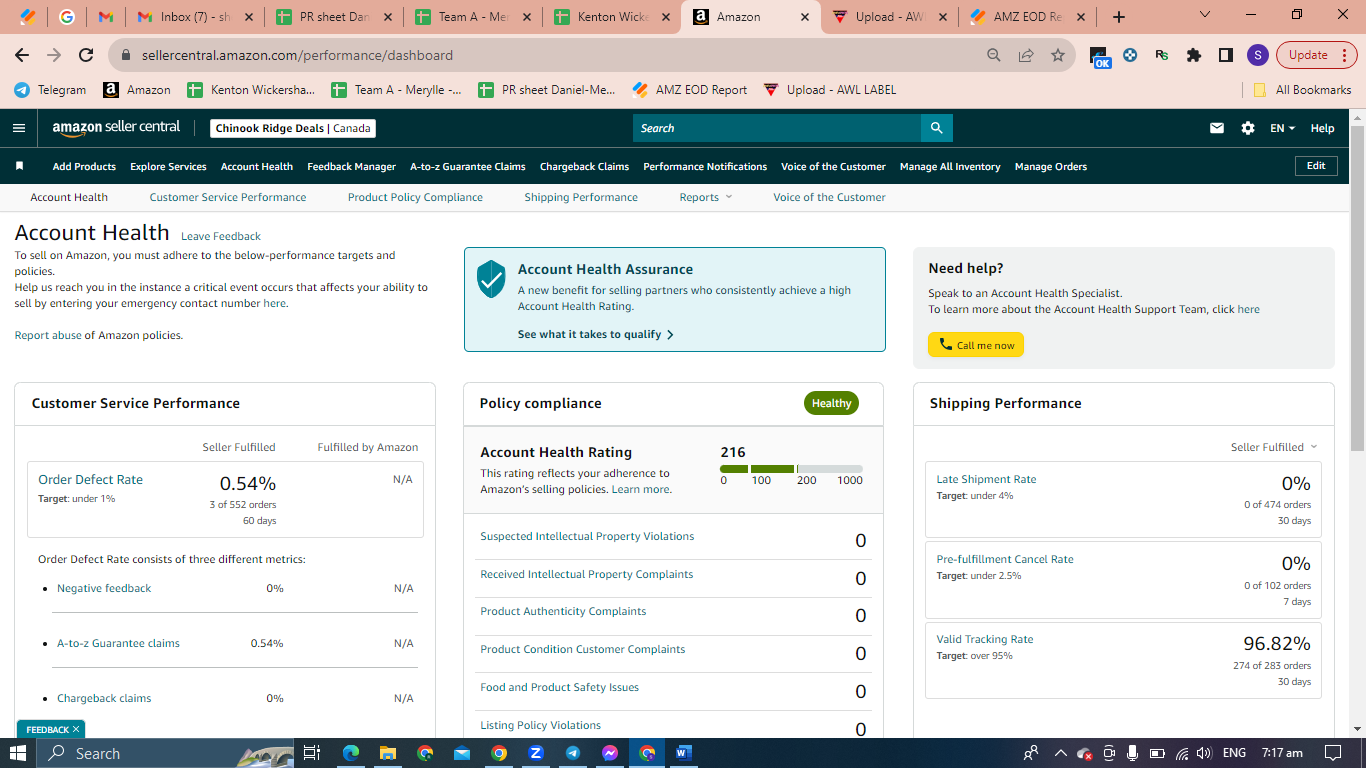
Task: Click the Edit button in the navigation bar
Action: pyautogui.click(x=1316, y=166)
